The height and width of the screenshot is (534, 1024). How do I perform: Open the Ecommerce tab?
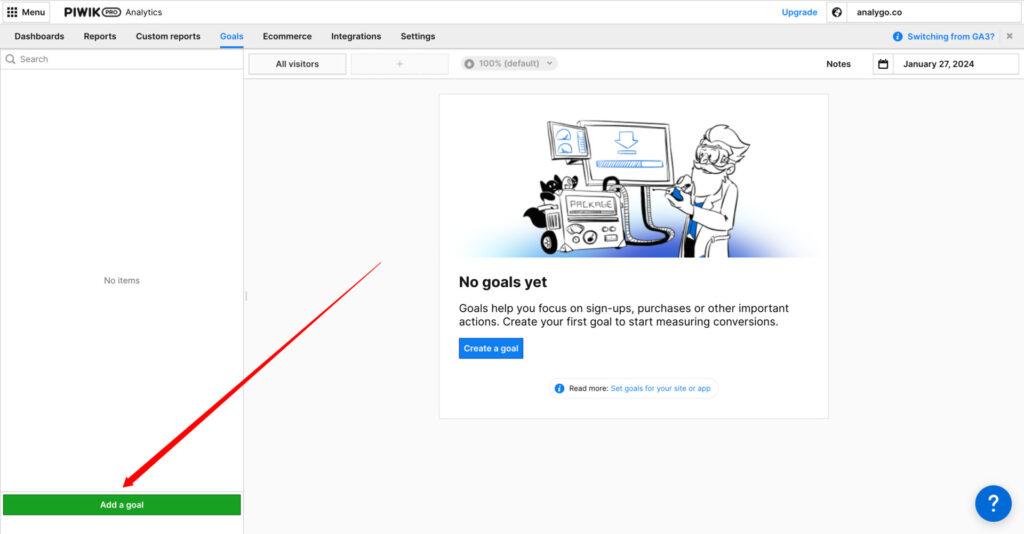click(x=287, y=36)
